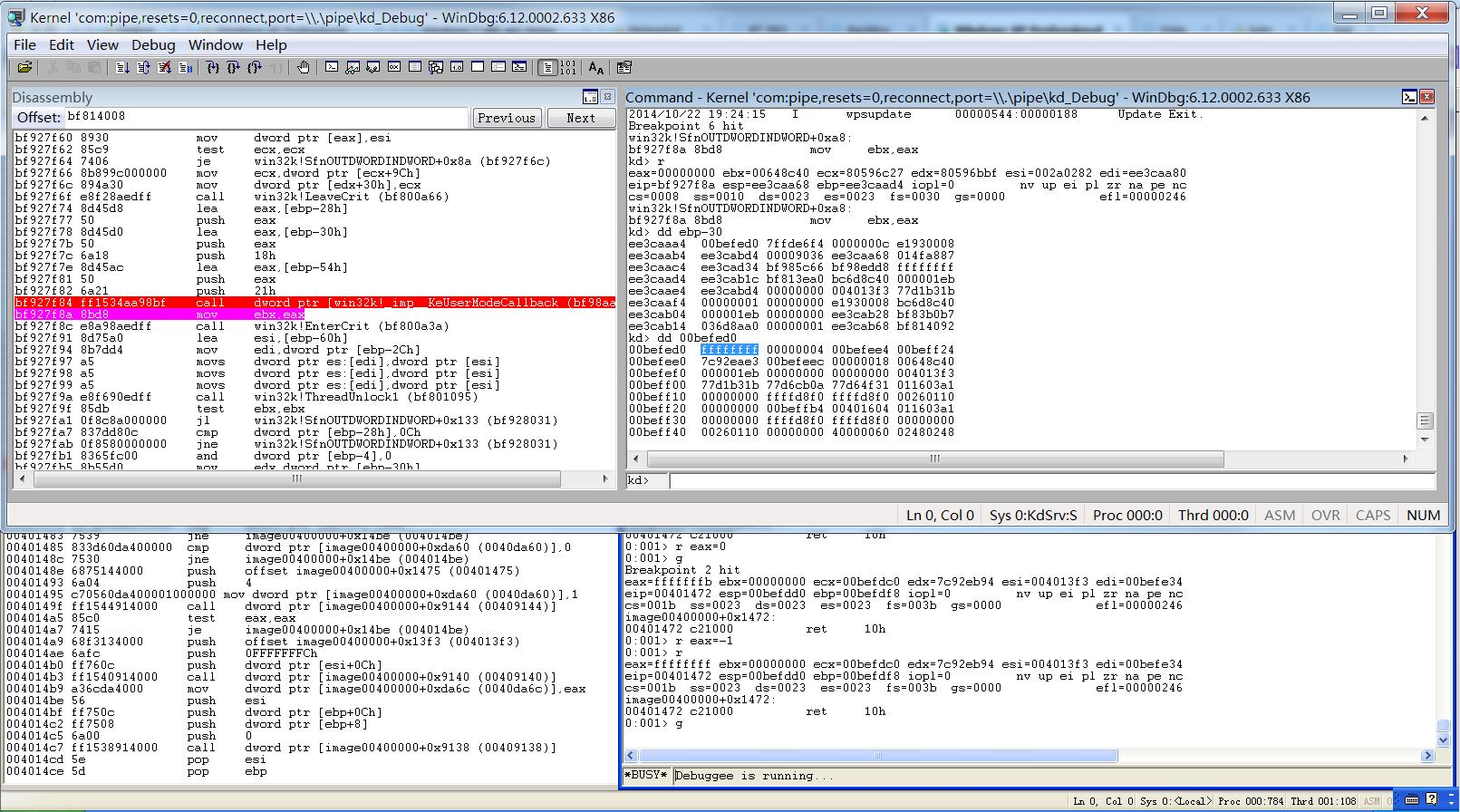Click the hand breakpoint icon in toolbar
Viewport: 1460px width, 812px height.
point(304,67)
